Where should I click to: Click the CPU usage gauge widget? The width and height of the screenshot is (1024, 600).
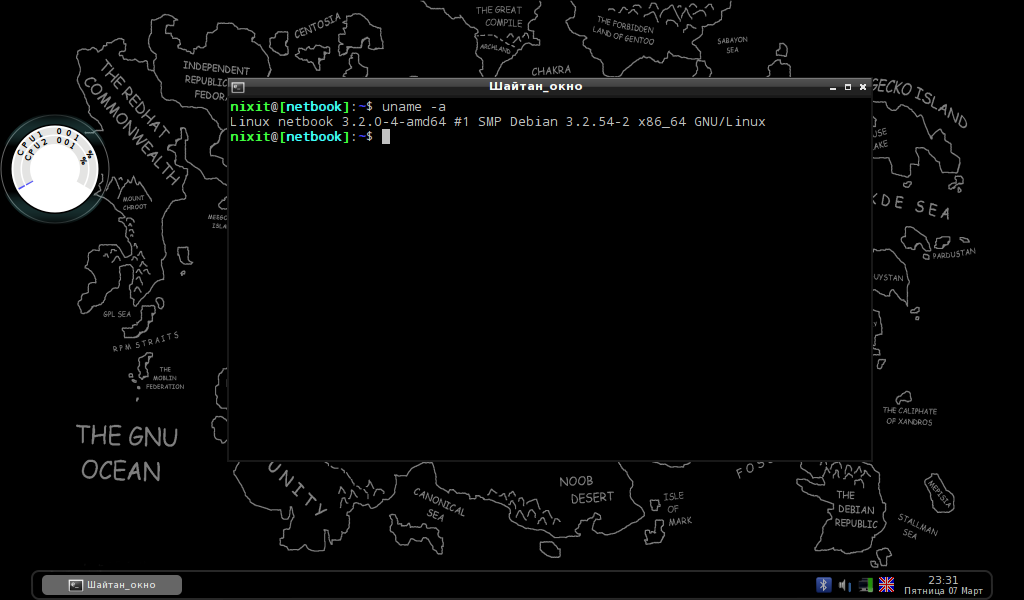[x=55, y=169]
